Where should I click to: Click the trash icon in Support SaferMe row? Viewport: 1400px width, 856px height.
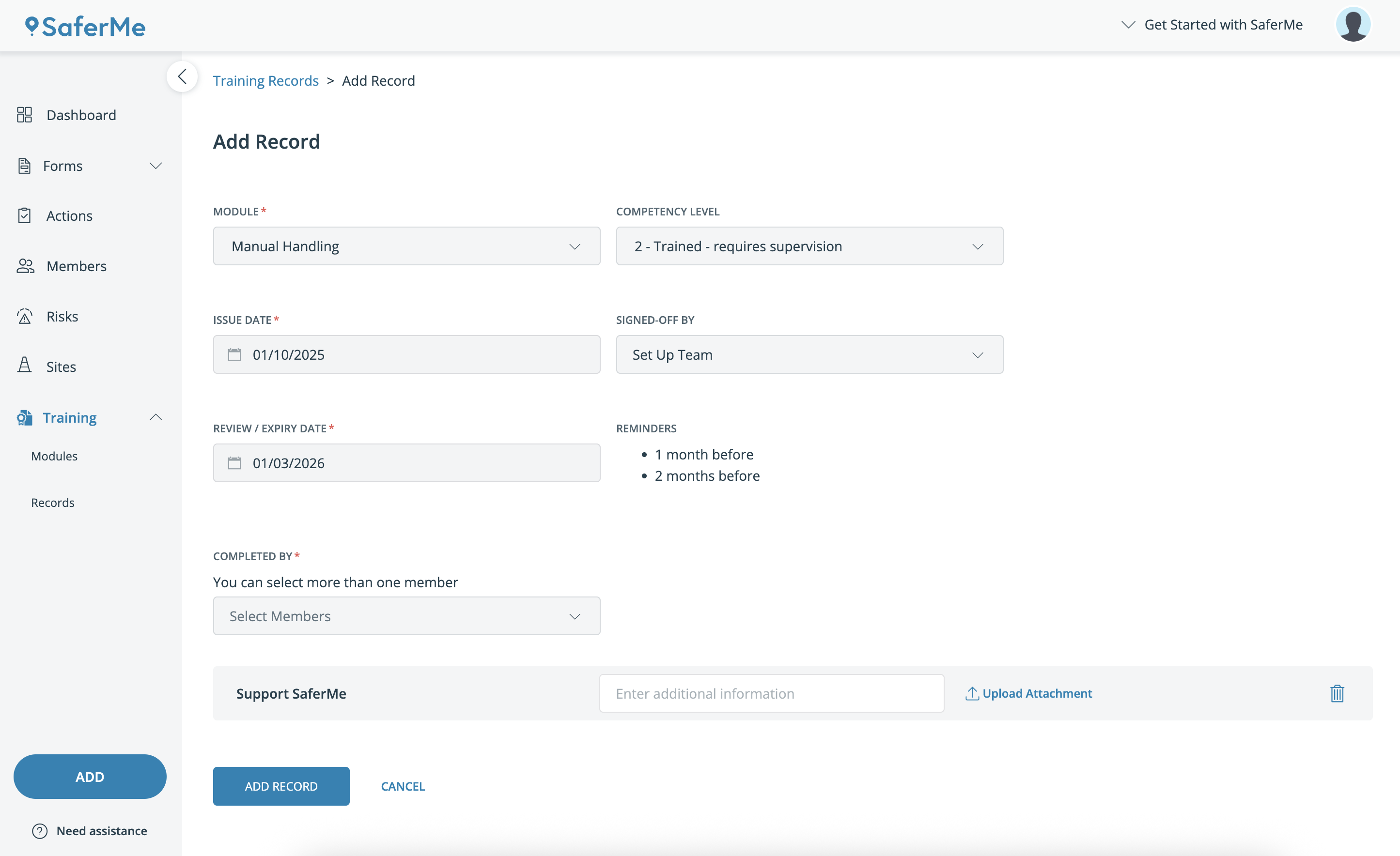1337,693
